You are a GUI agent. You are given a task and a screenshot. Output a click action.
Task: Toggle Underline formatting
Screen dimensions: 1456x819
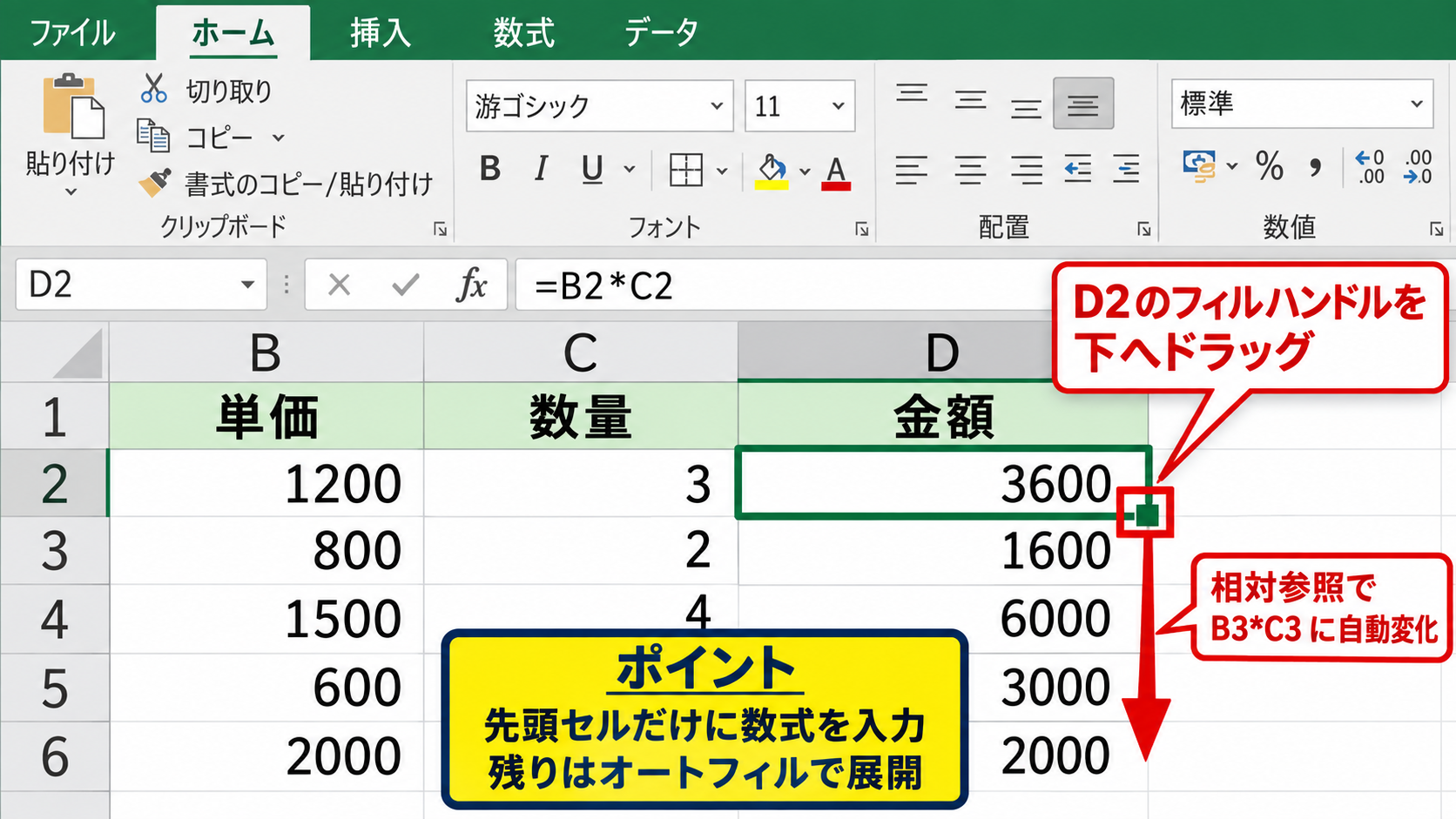click(592, 169)
